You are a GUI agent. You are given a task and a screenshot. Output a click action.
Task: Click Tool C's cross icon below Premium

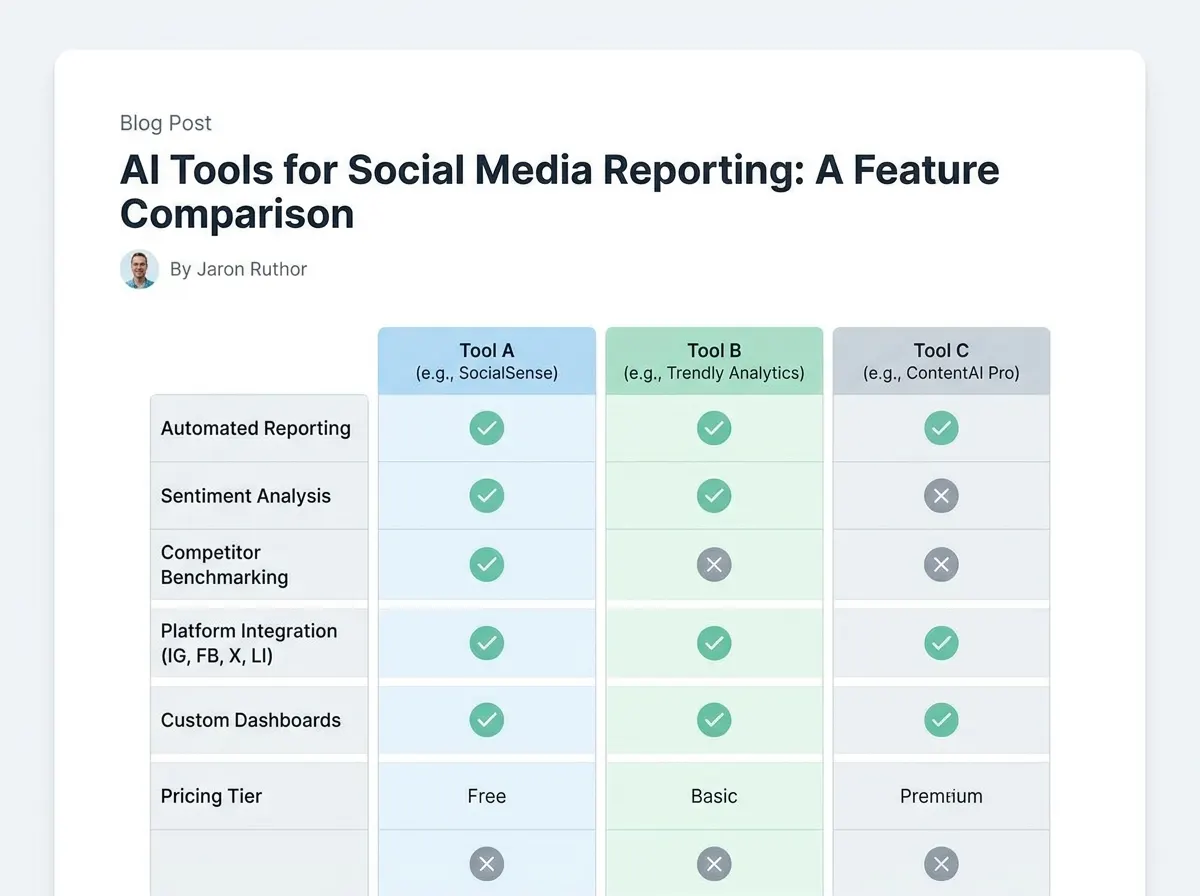(x=941, y=863)
